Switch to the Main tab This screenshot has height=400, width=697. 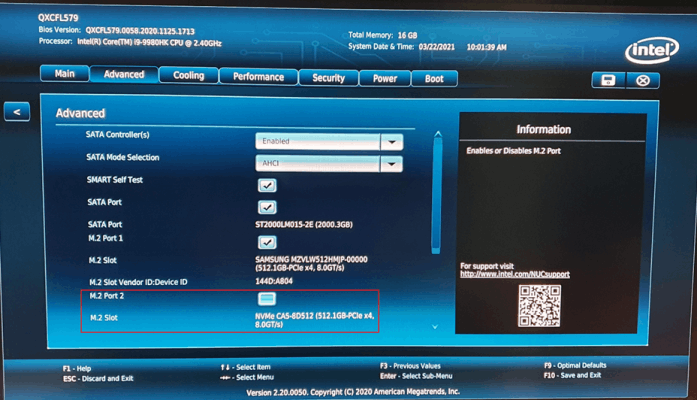coord(64,75)
